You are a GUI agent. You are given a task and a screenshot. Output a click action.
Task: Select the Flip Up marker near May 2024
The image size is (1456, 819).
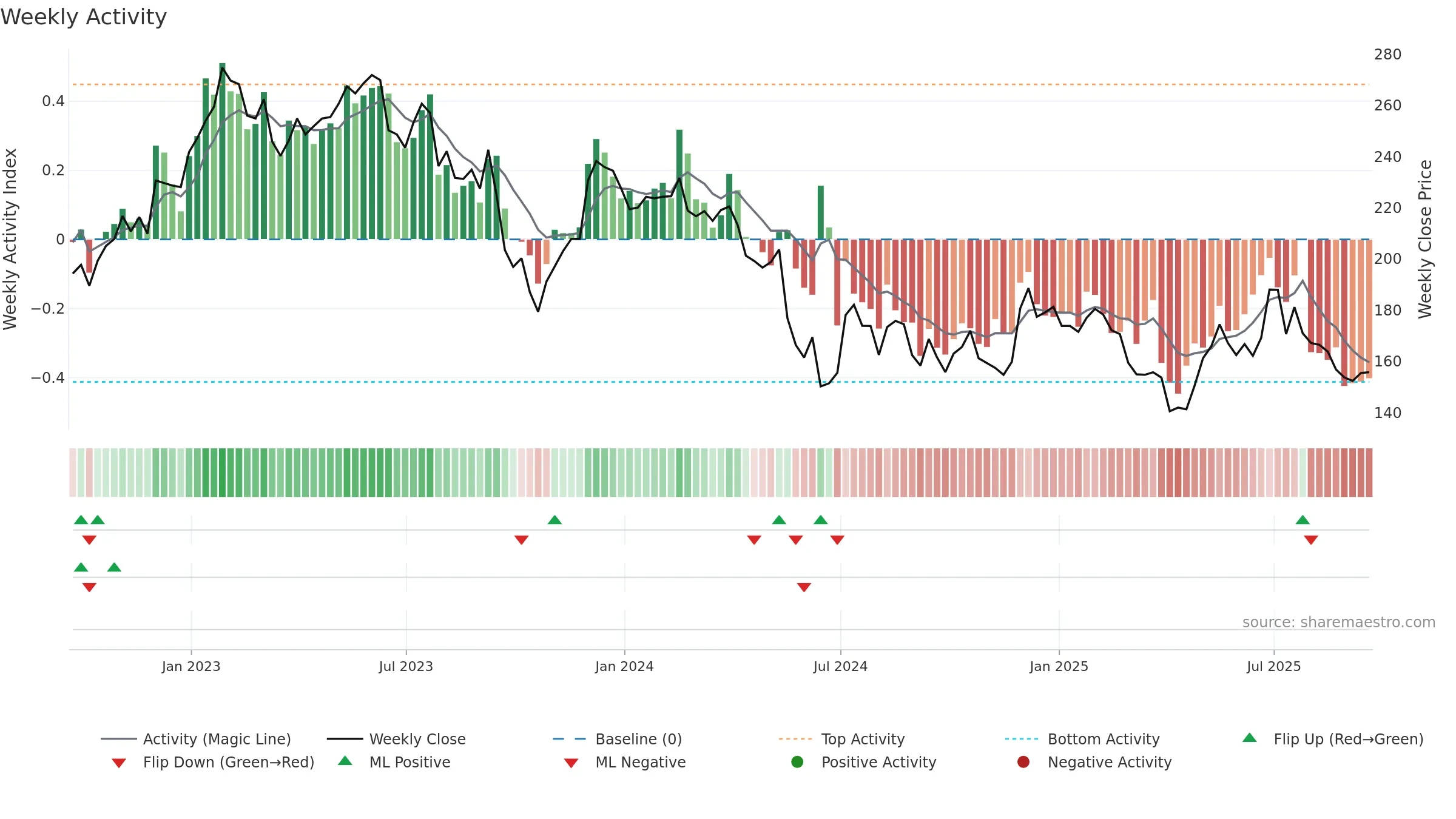pos(779,520)
